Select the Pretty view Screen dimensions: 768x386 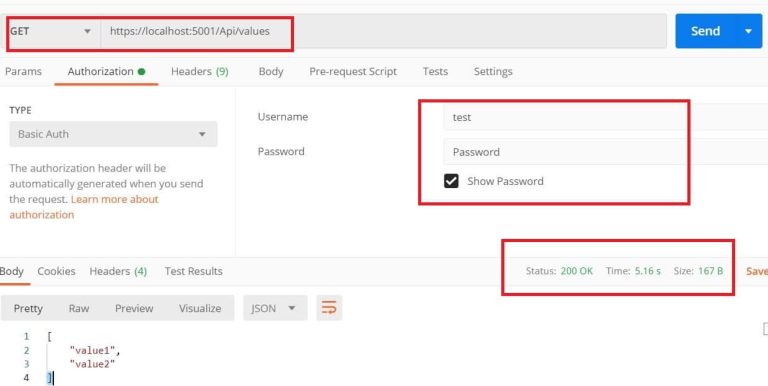pos(28,309)
